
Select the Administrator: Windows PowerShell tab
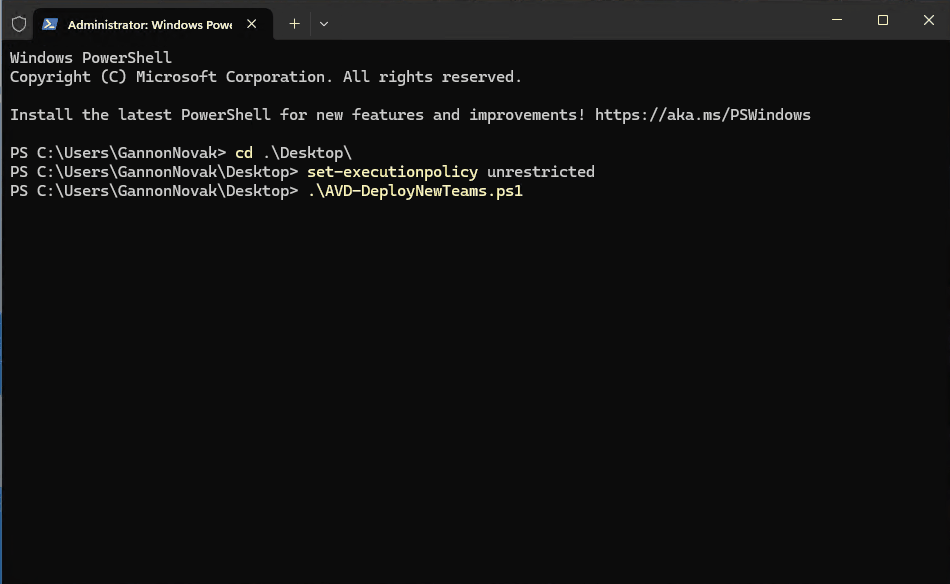click(x=149, y=24)
